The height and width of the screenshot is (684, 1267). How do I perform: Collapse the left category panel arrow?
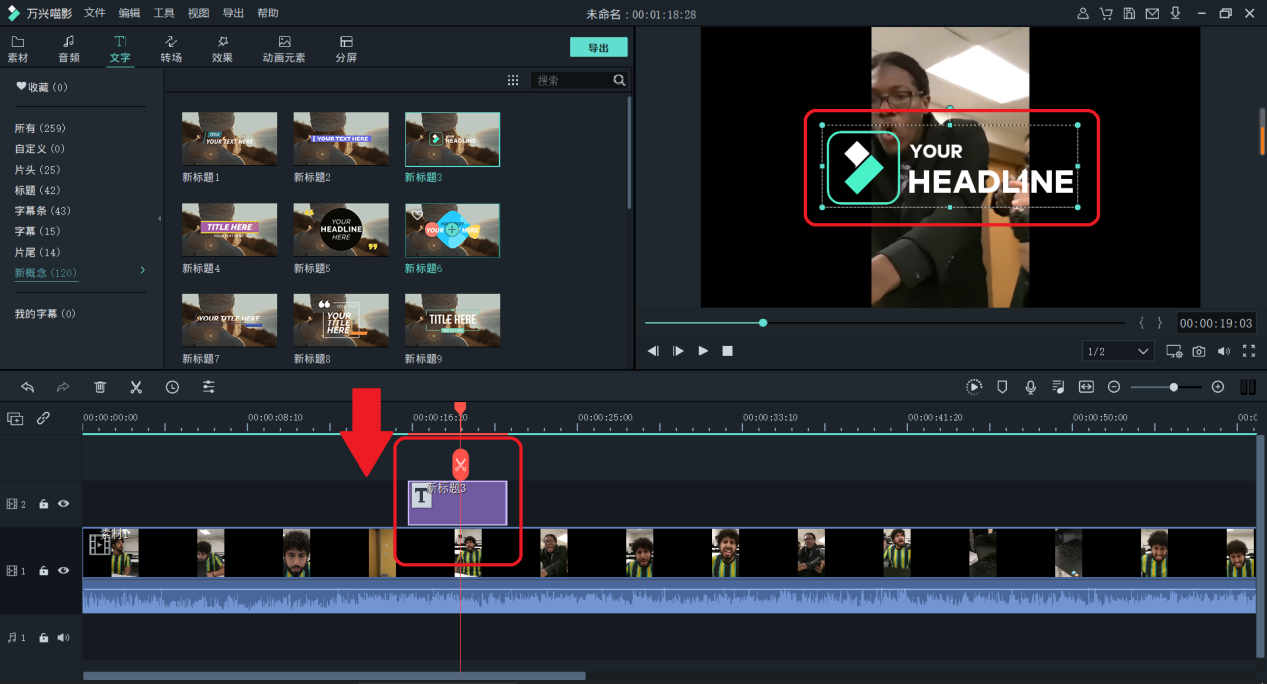click(x=160, y=218)
